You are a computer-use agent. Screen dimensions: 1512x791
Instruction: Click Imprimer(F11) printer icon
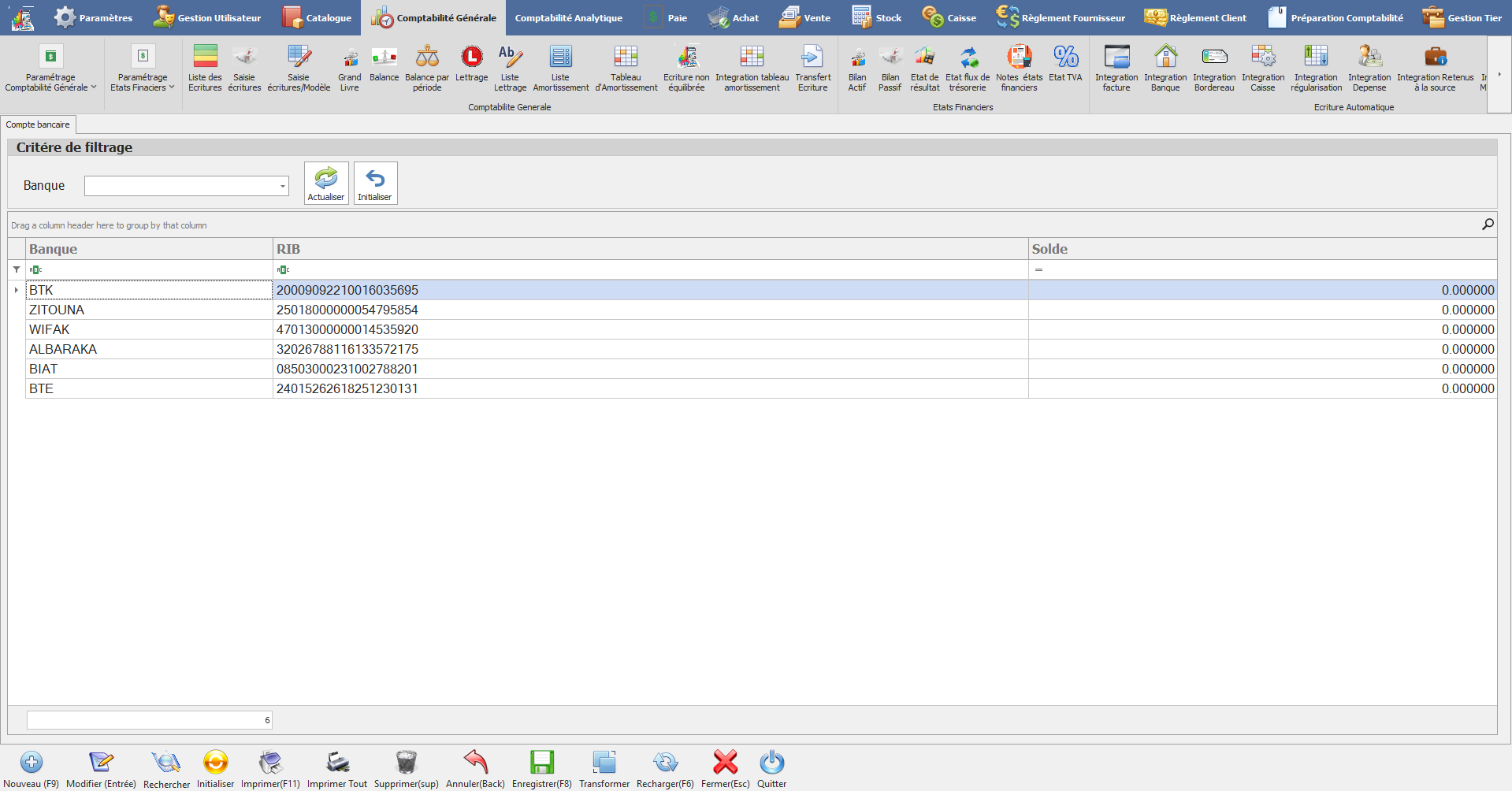click(x=270, y=762)
